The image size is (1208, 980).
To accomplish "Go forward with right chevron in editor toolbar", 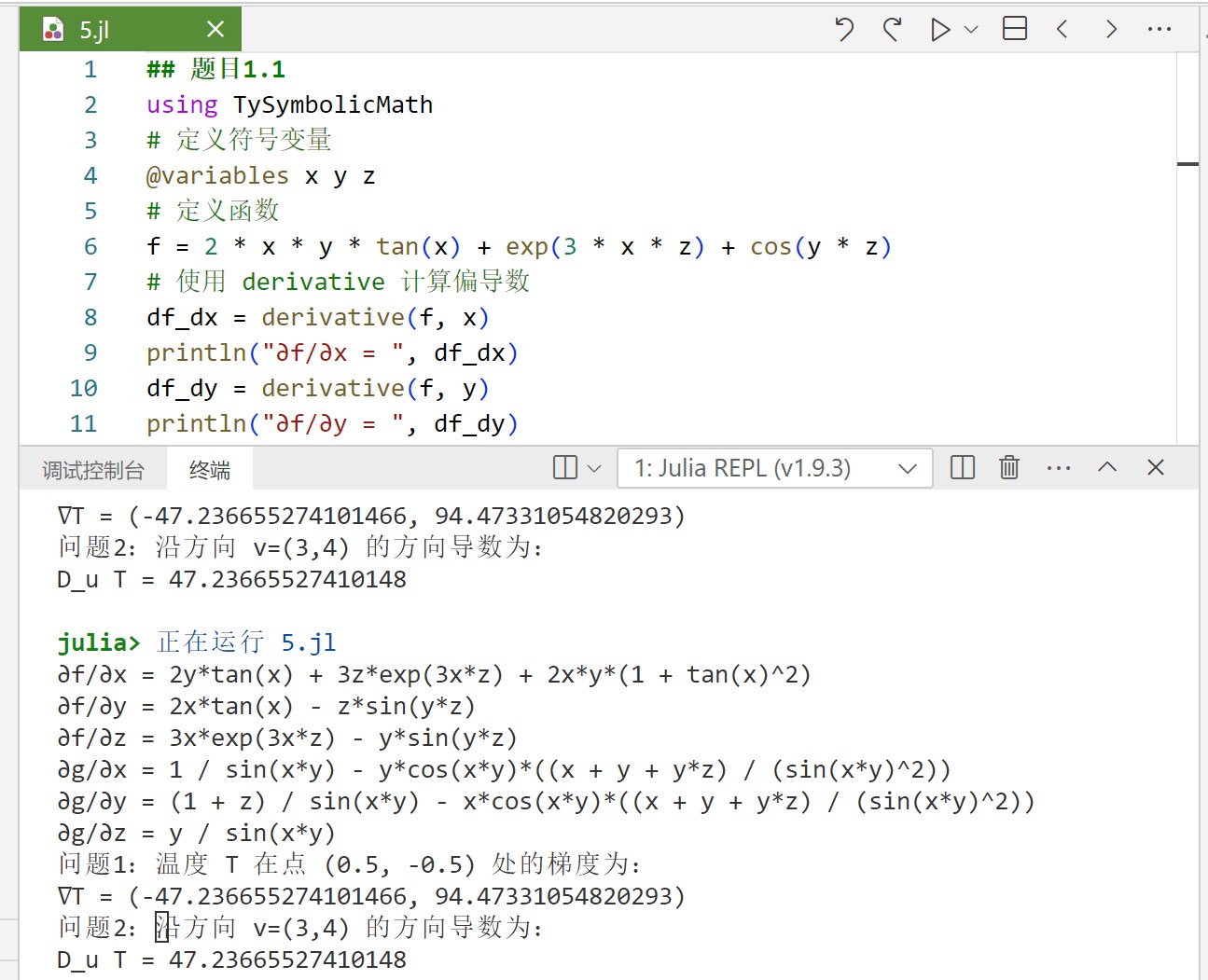I will pyautogui.click(x=1111, y=29).
